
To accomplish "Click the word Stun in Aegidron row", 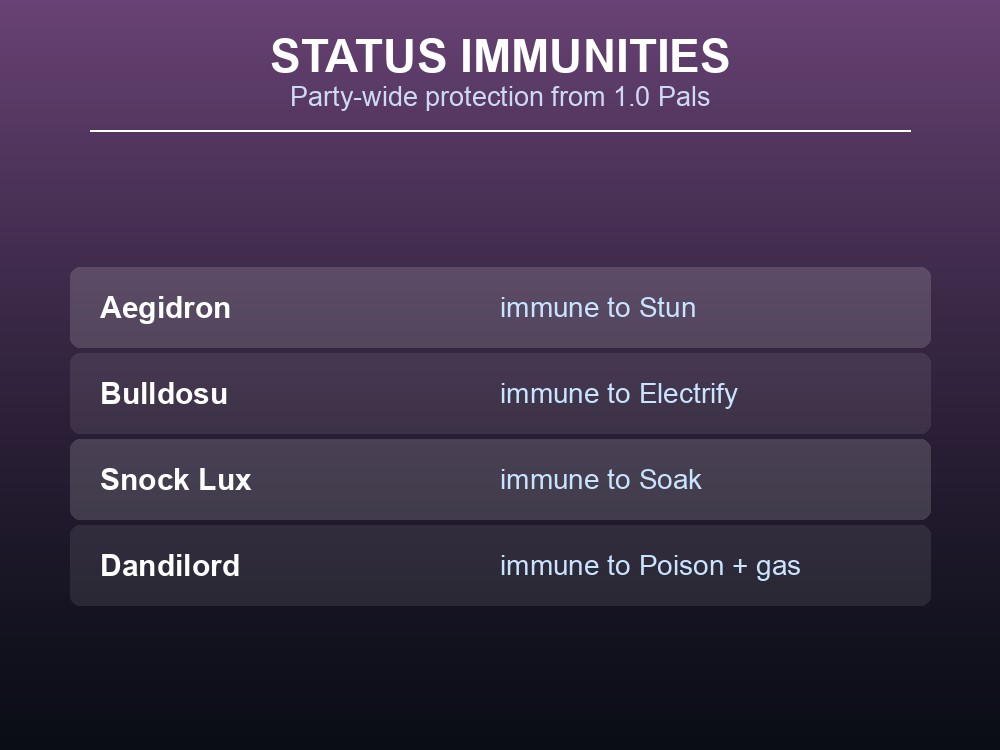I will tap(667, 307).
